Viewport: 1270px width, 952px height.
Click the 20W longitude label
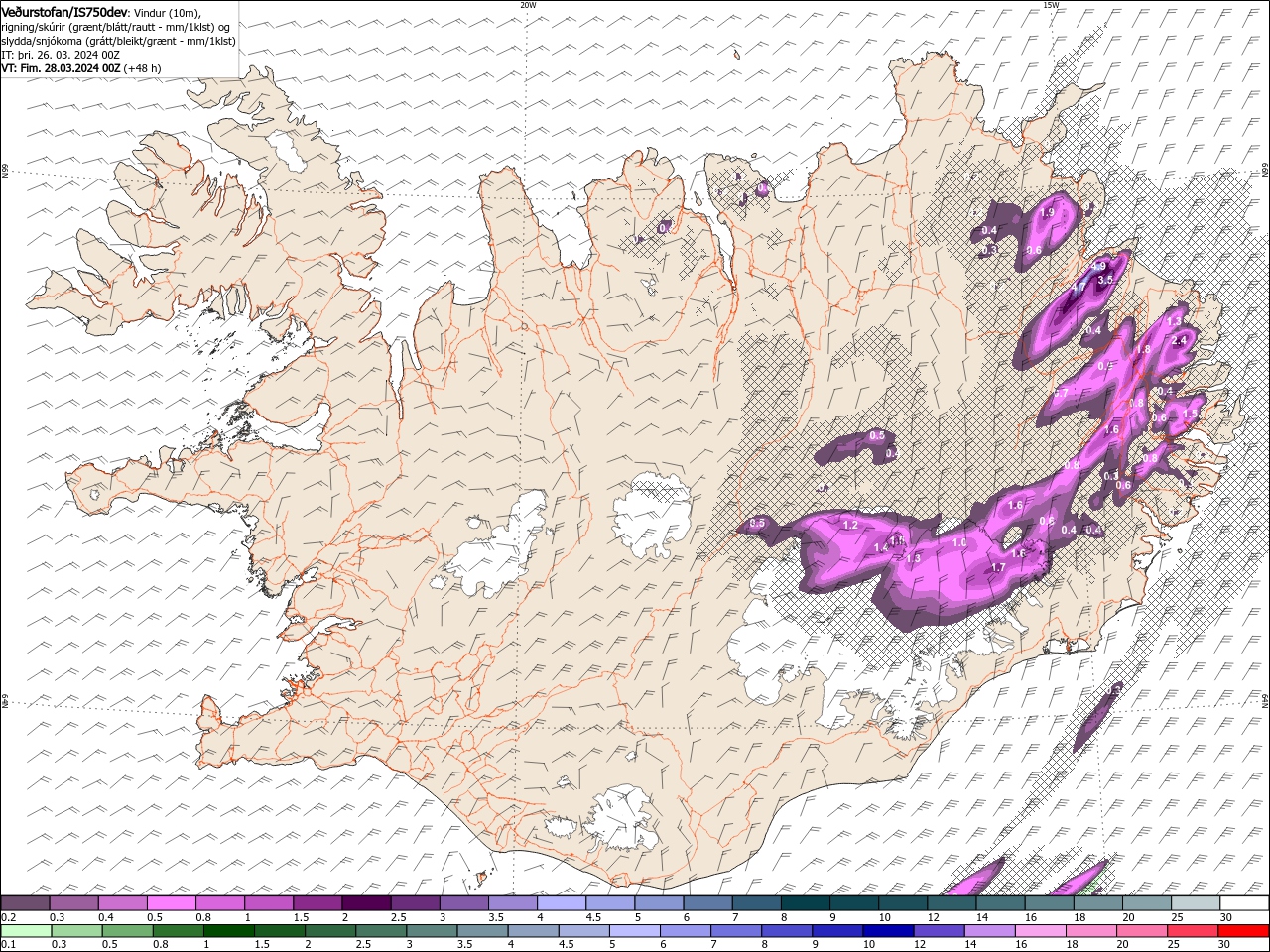[528, 5]
